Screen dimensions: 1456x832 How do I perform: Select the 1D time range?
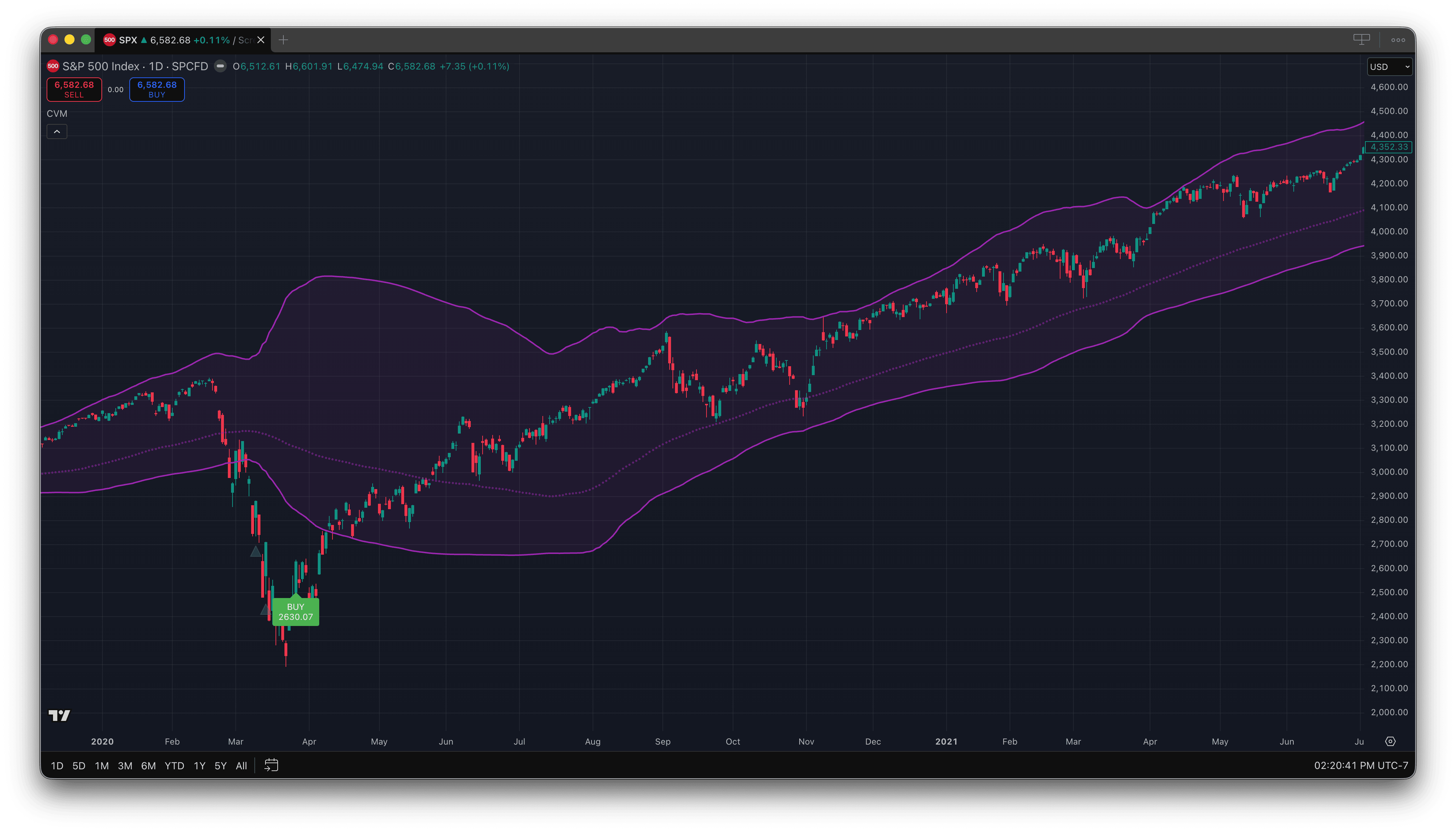57,766
